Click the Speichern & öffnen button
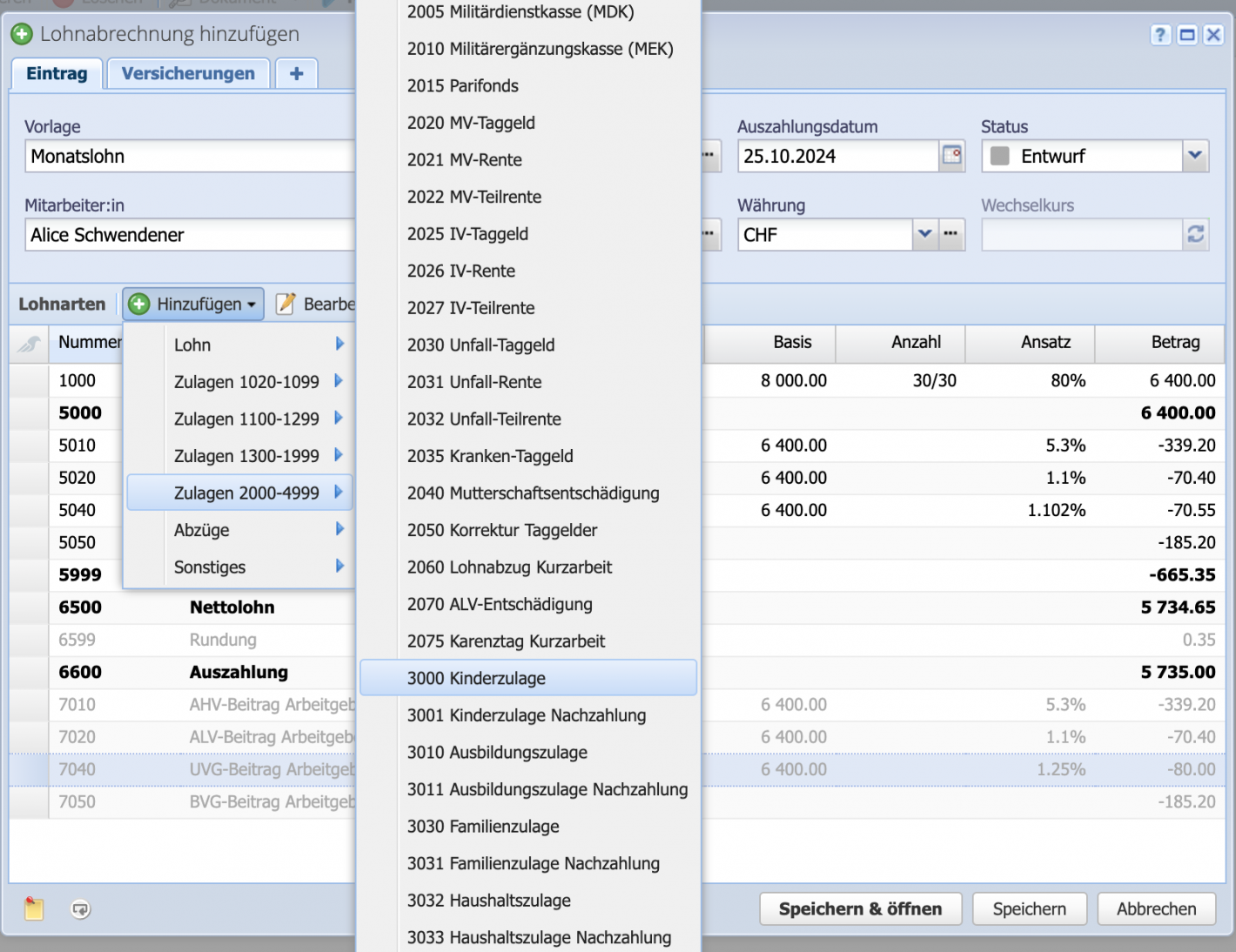Image resolution: width=1236 pixels, height=952 pixels. coord(860,908)
